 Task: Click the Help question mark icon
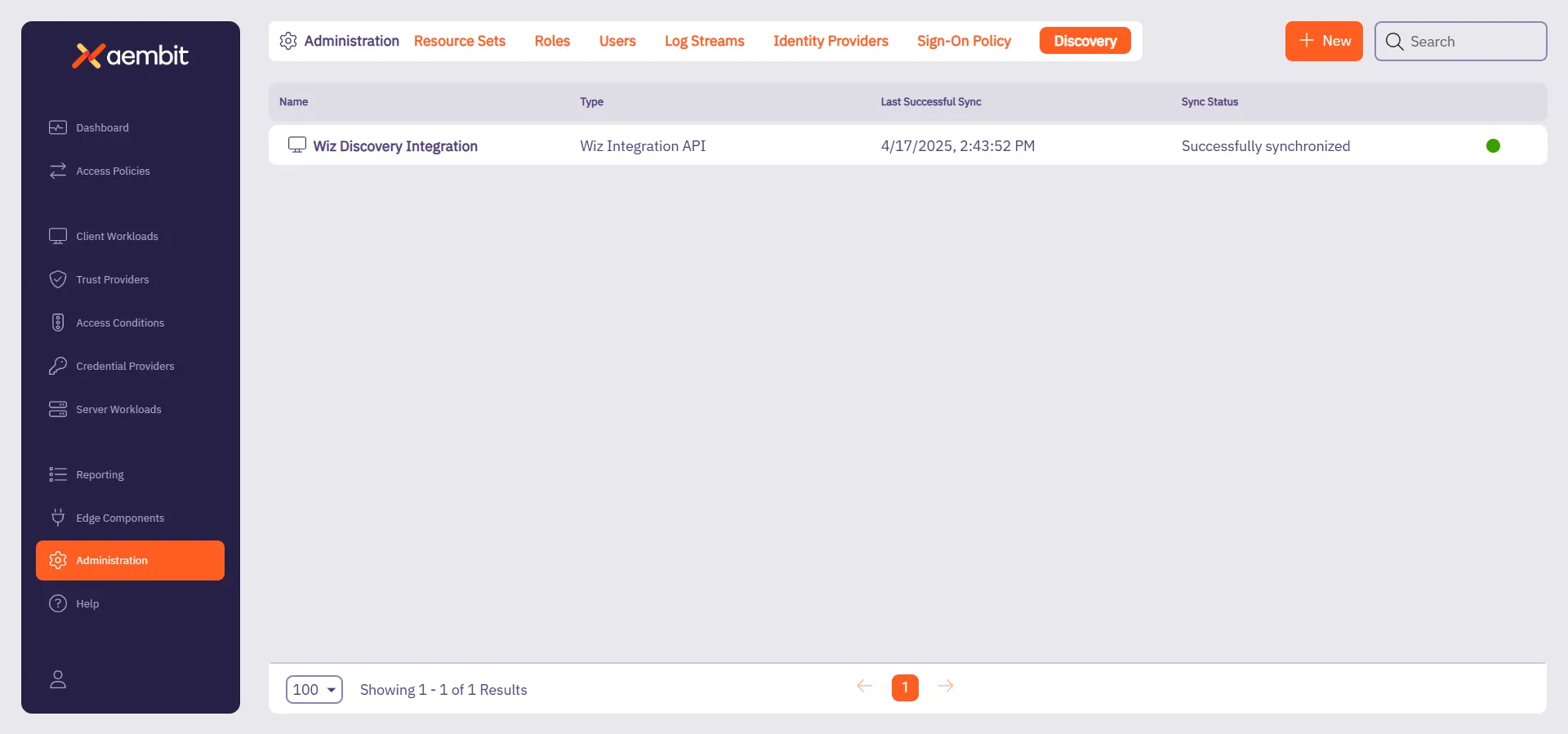(x=58, y=603)
